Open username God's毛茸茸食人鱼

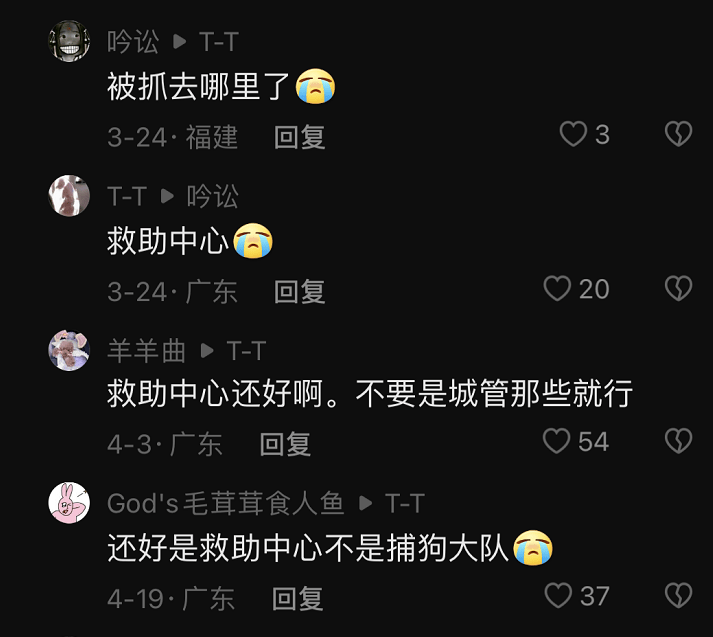point(226,503)
